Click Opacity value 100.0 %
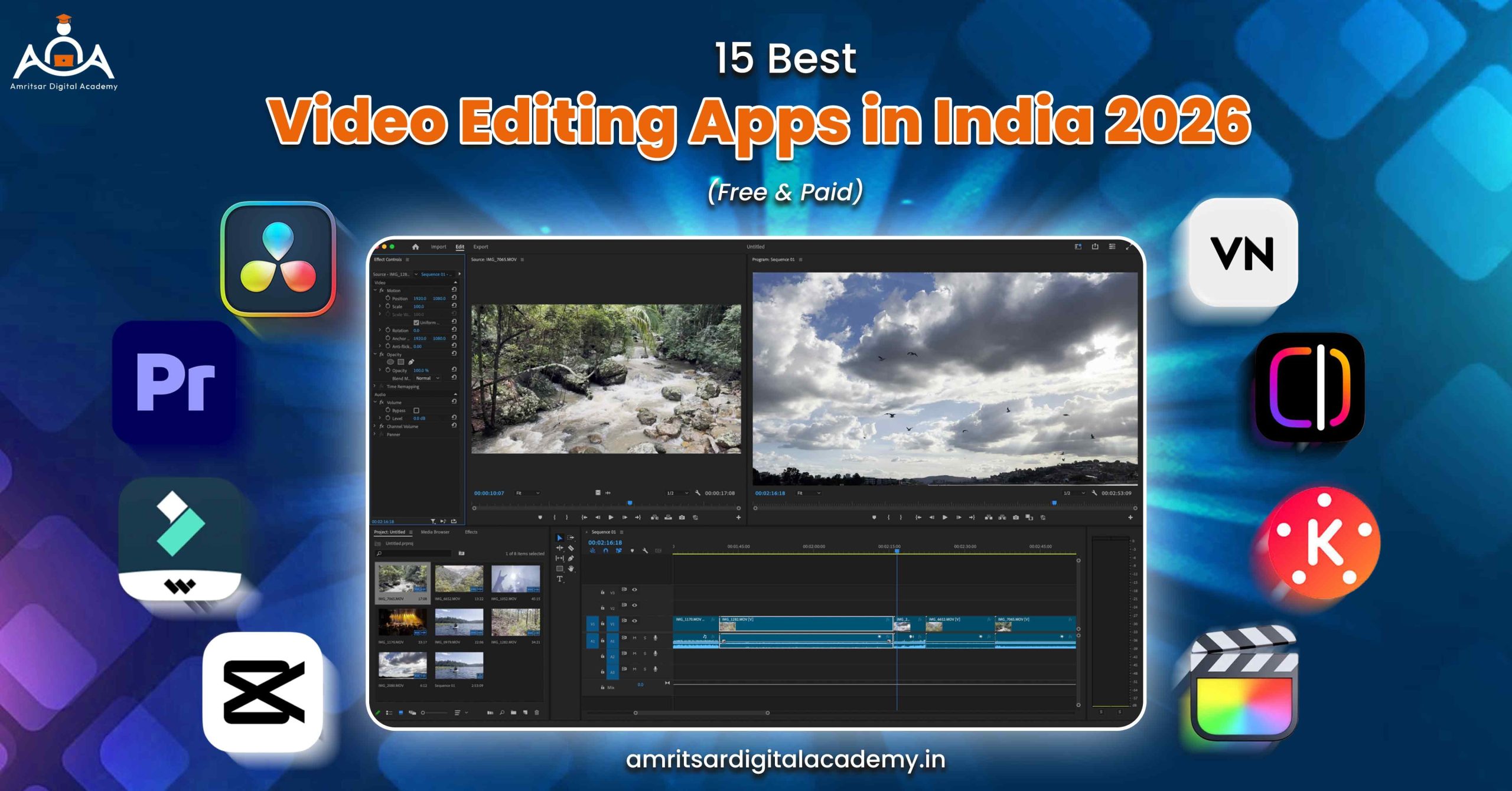1512x791 pixels. click(x=421, y=371)
